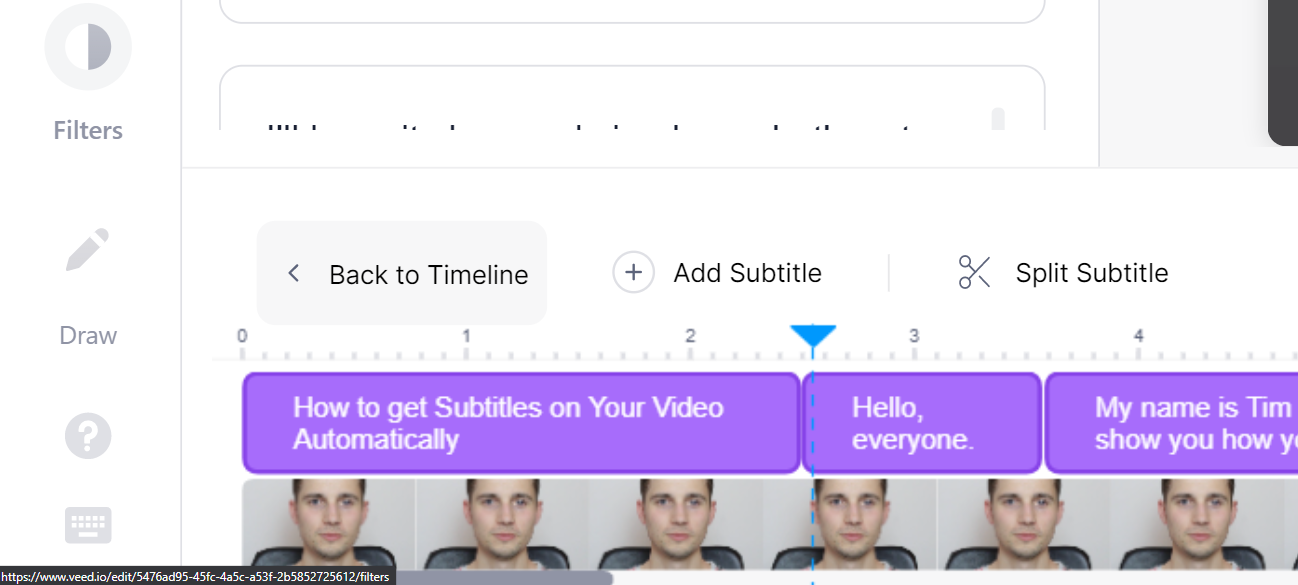Viewport: 1298px width, 585px height.
Task: Click the first video frame thumbnail
Action: pos(329,524)
